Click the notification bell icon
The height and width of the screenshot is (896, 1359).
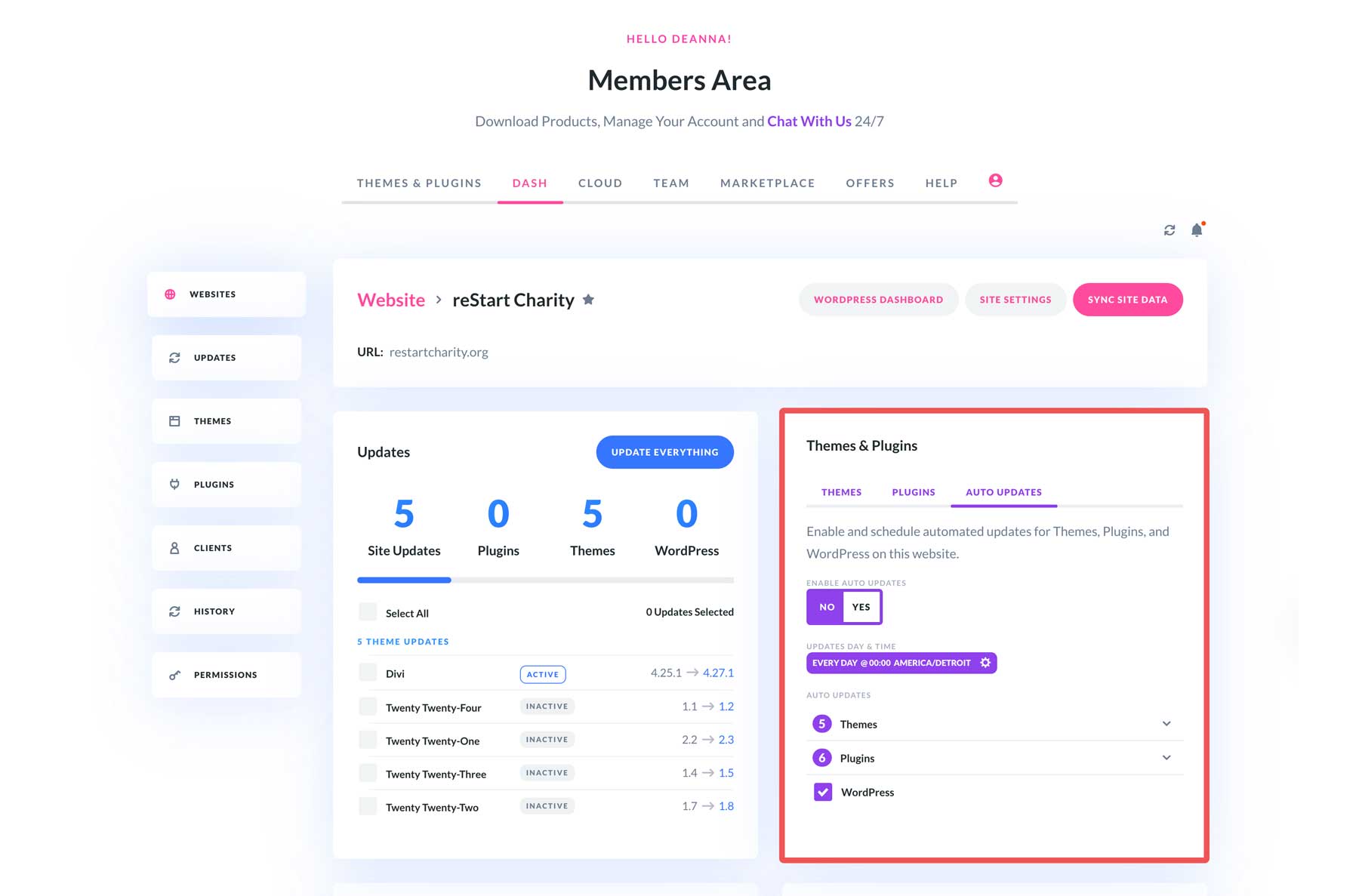click(x=1197, y=230)
